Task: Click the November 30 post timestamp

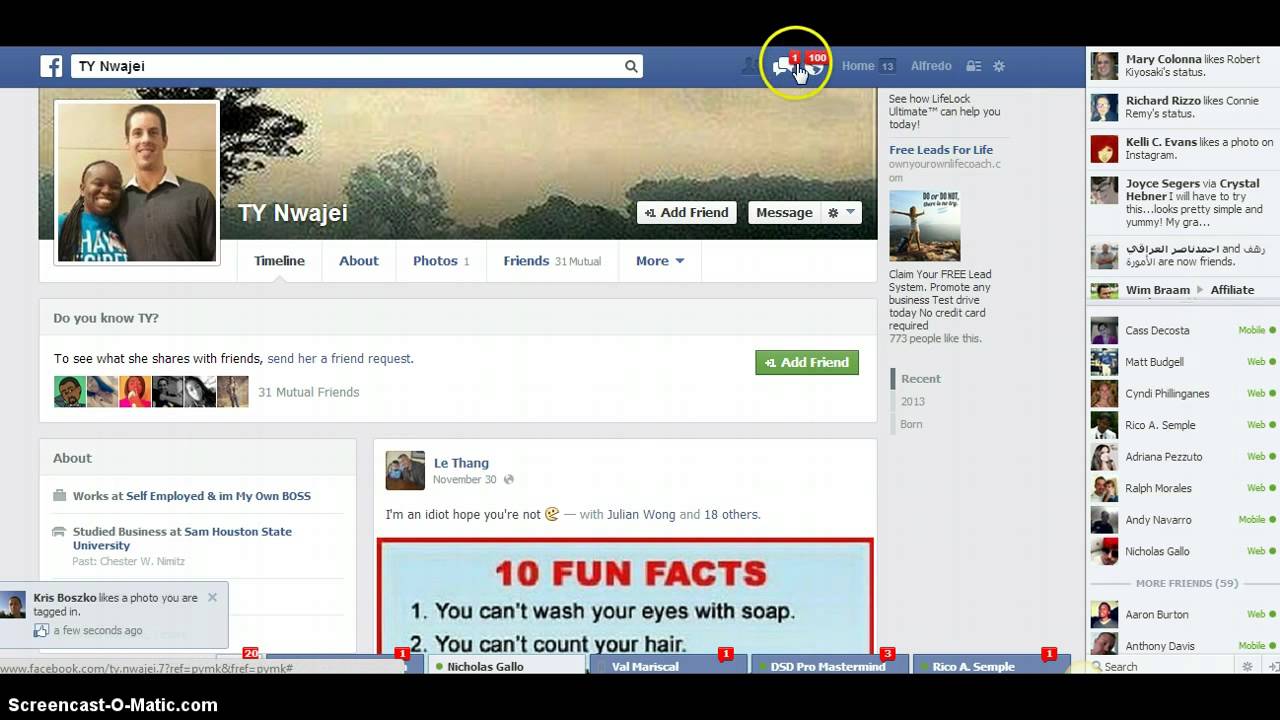Action: (x=464, y=480)
